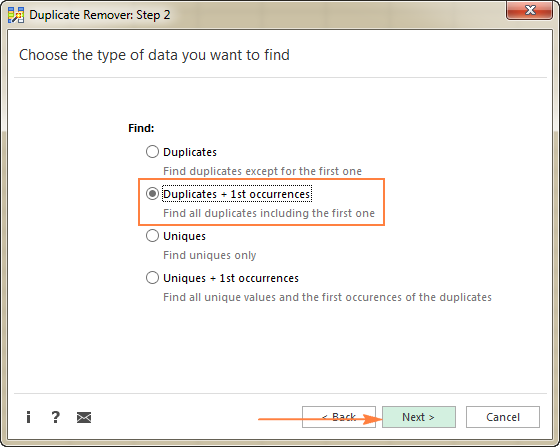Cancel the Duplicate Remover wizard
This screenshot has width=560, height=447.
[x=502, y=417]
